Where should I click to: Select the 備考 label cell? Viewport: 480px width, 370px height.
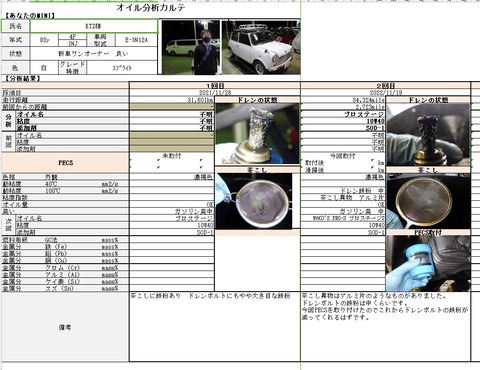coord(65,327)
